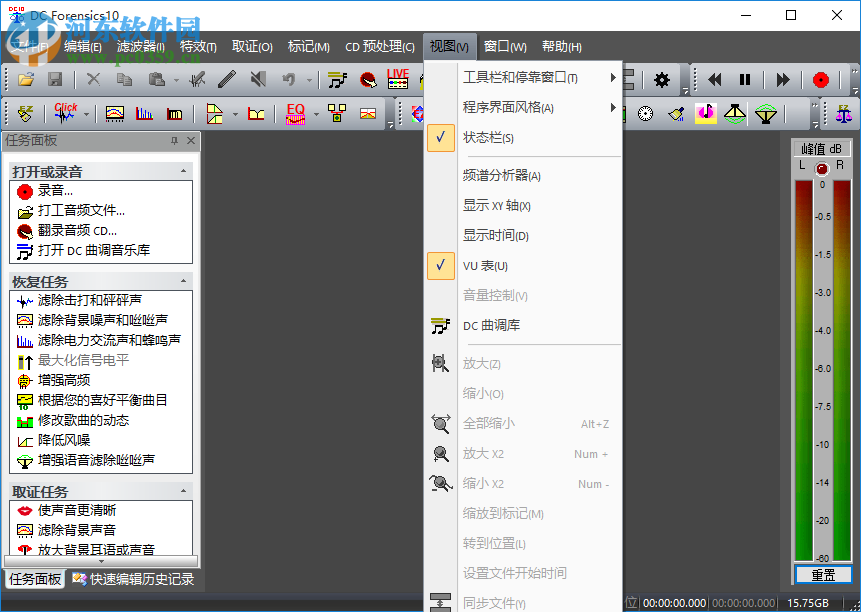Click the 重置 button under VU meter
Viewport: 861px width, 612px height.
(823, 575)
